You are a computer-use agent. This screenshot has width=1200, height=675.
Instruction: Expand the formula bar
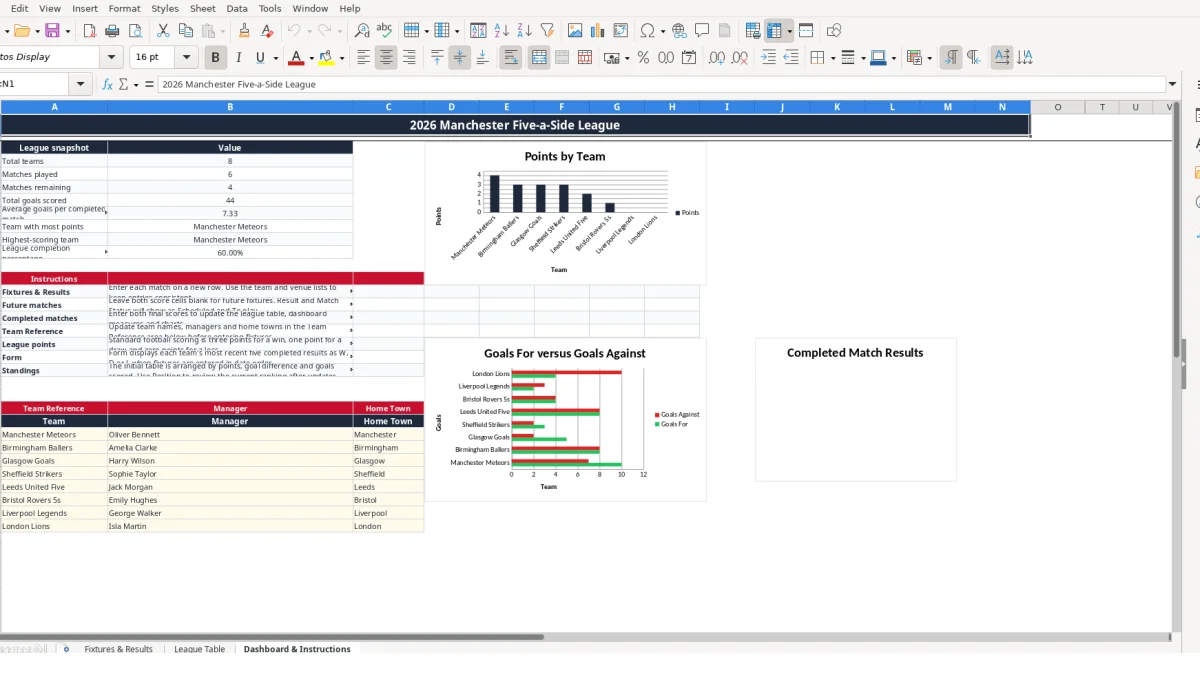[x=1173, y=84]
